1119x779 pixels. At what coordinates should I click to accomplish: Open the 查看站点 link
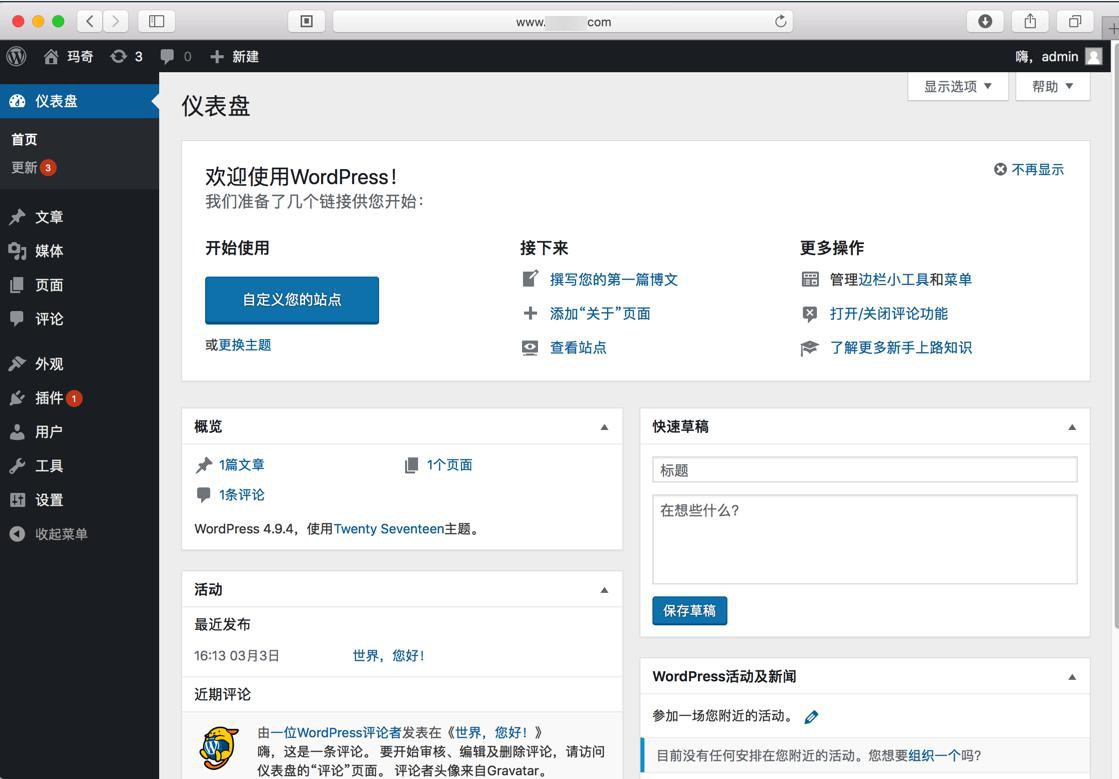coord(578,347)
